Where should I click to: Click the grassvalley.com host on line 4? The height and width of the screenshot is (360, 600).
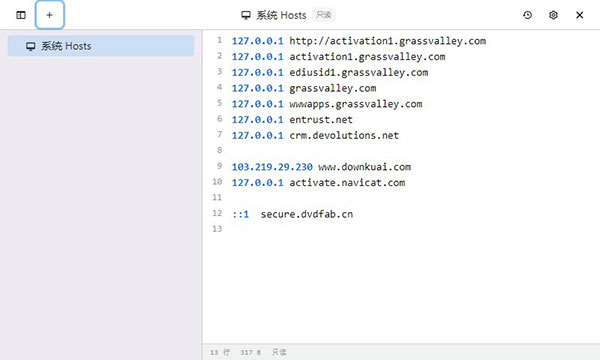(x=333, y=88)
